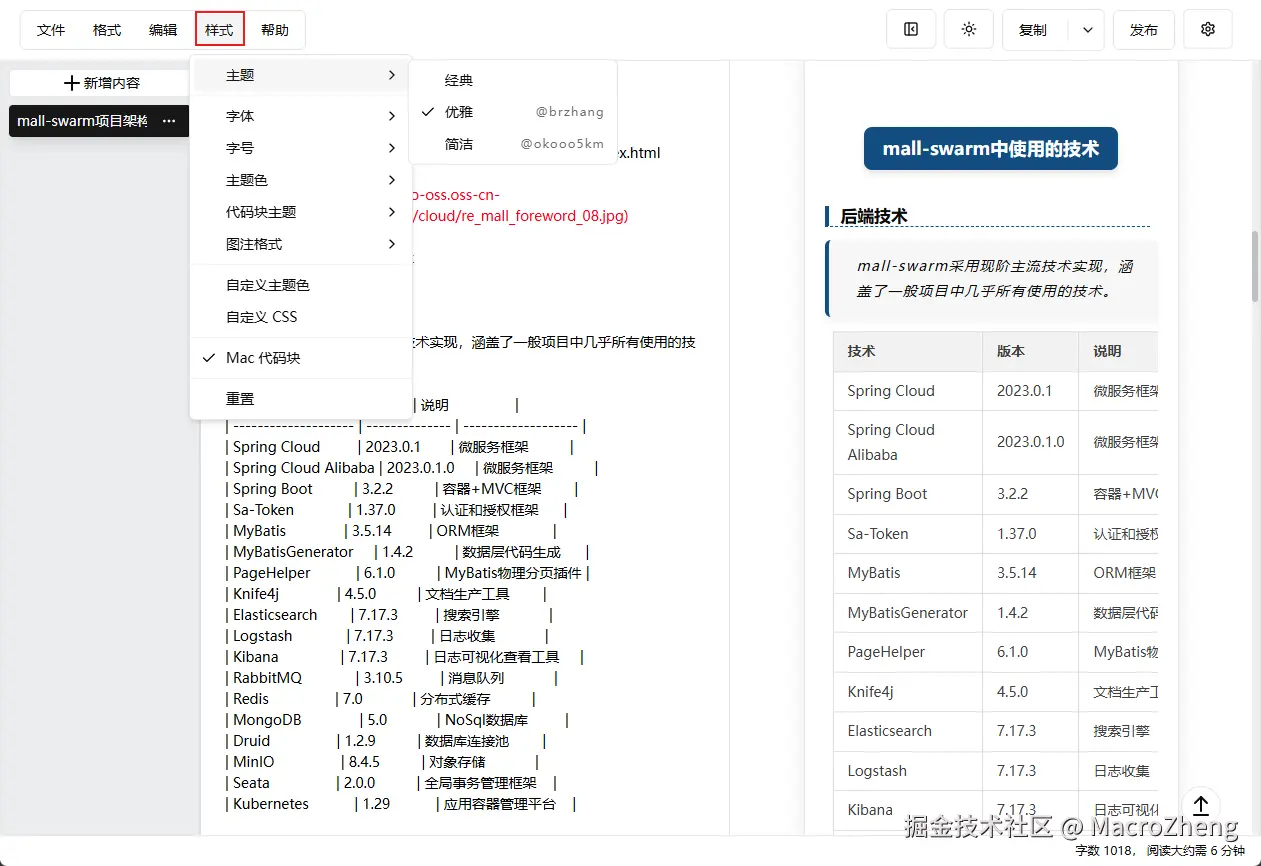Open the 文件 menu
Viewport: 1261px width, 866px height.
coord(51,30)
